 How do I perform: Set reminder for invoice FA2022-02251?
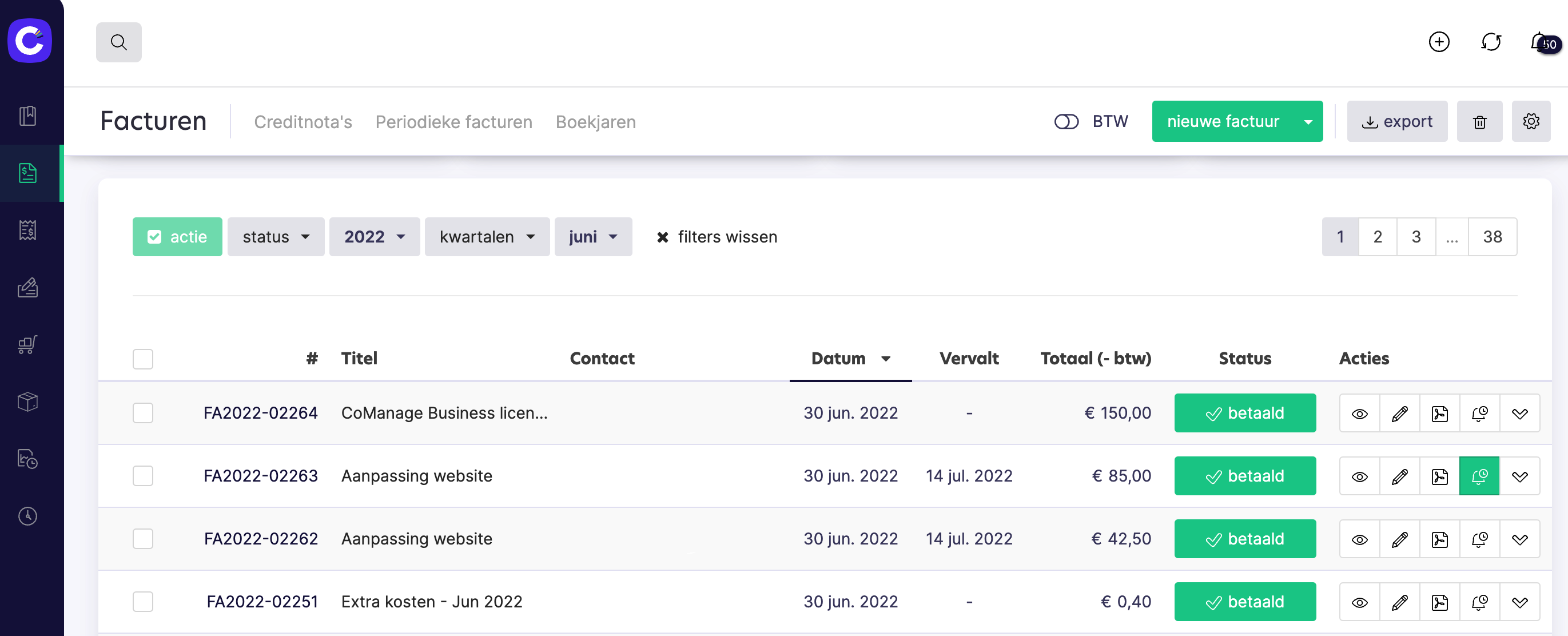tap(1479, 602)
